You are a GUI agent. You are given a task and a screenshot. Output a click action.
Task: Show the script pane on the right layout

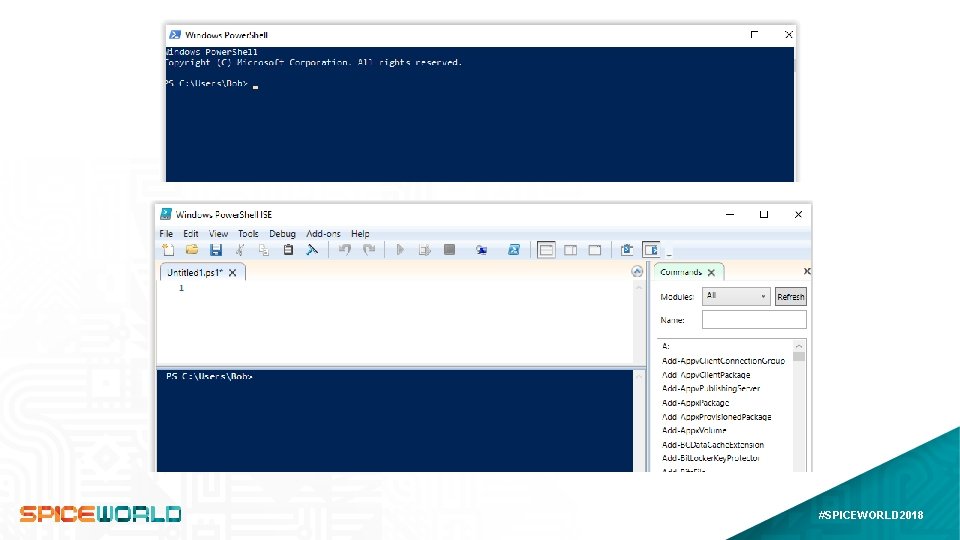[571, 250]
